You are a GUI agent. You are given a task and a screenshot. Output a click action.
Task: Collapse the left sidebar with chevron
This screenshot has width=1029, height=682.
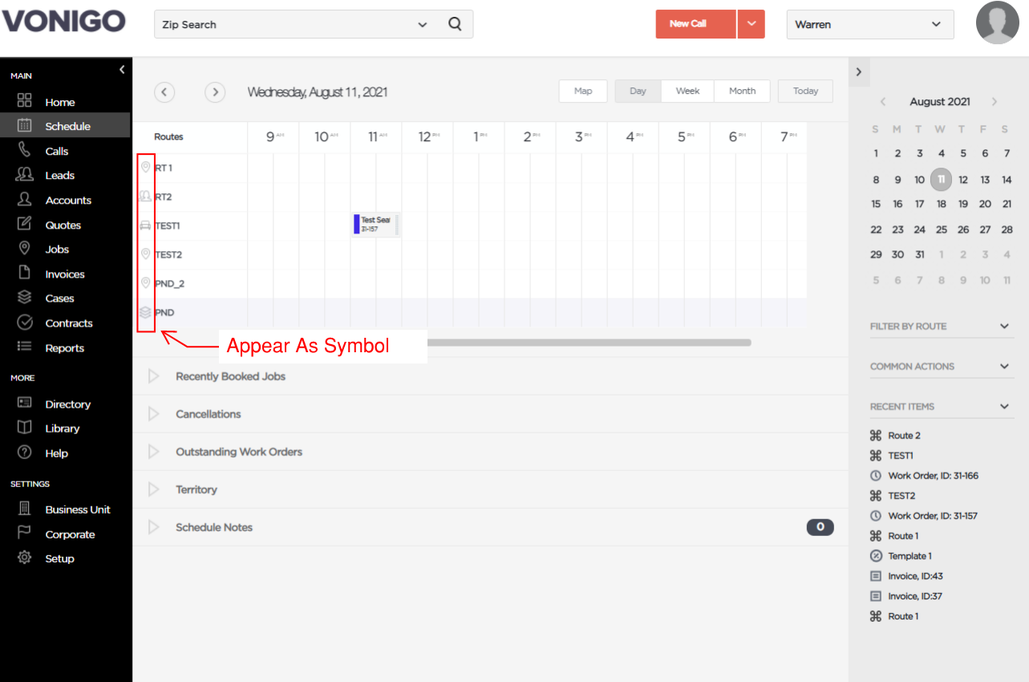tap(122, 70)
